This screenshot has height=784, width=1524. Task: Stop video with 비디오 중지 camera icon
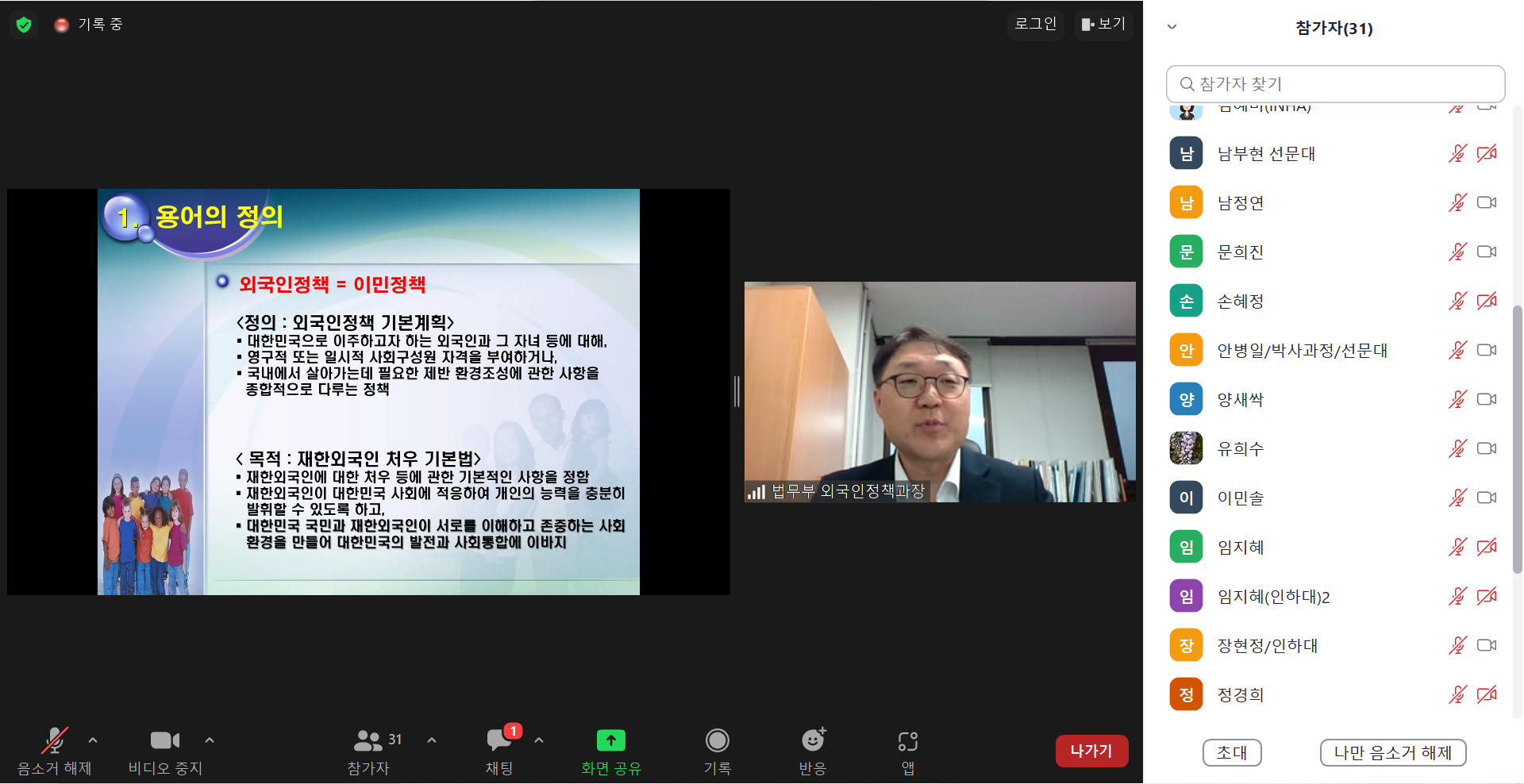165,740
